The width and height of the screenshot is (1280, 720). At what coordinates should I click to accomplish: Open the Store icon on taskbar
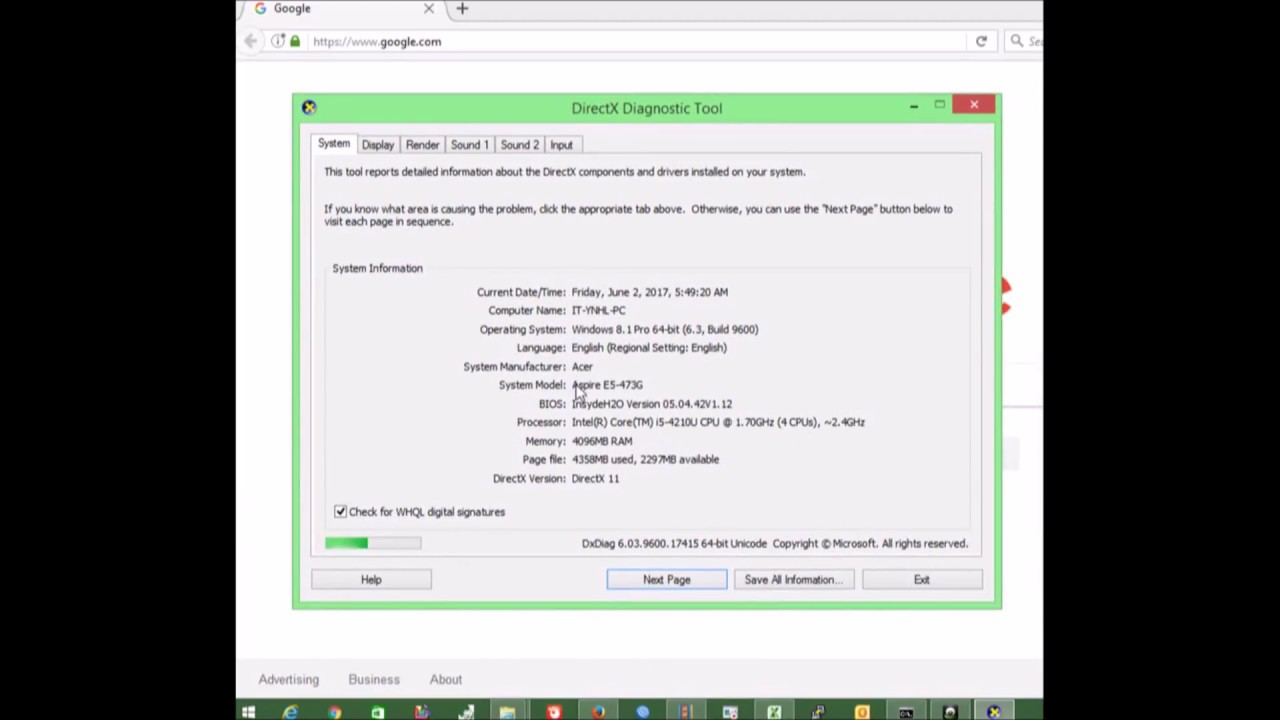[378, 712]
